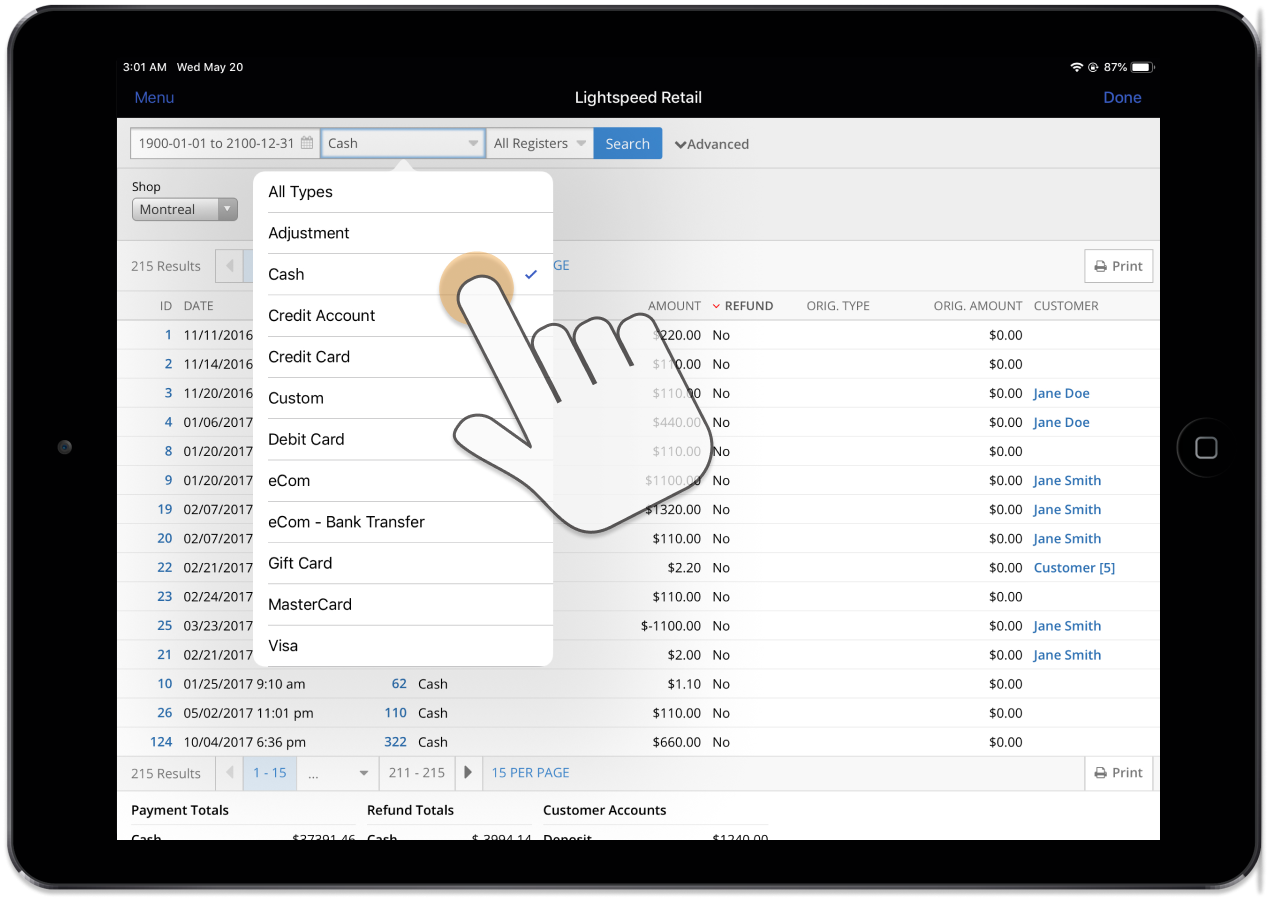This screenshot has width=1270, height=905.
Task: Open sale 62 link
Action: 399,684
